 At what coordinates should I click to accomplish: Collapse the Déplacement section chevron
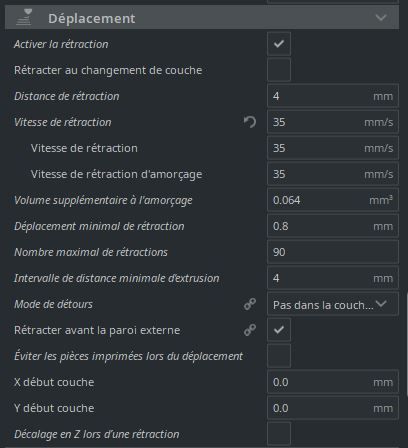(381, 17)
